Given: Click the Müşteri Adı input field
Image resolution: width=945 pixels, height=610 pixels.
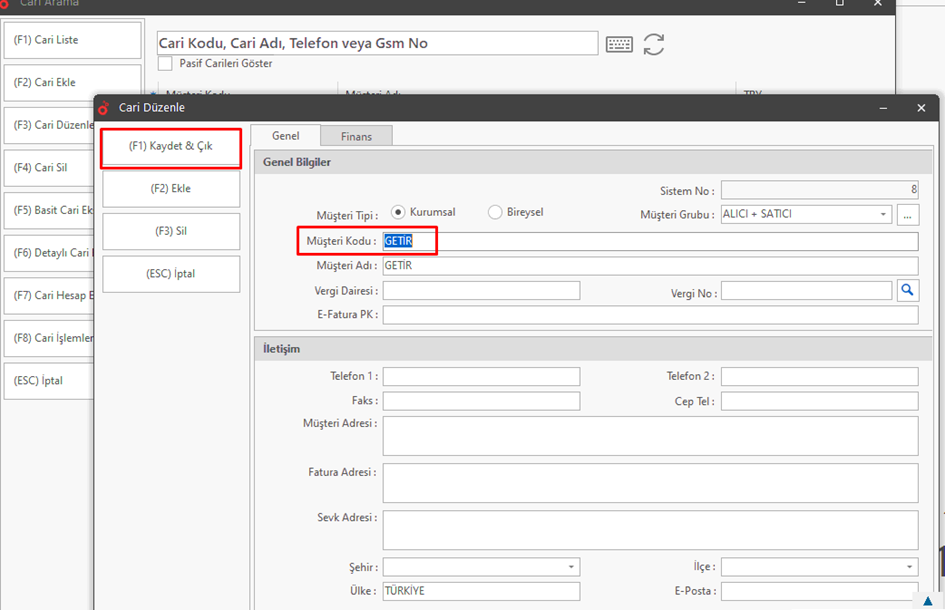Looking at the screenshot, I should click(x=650, y=266).
